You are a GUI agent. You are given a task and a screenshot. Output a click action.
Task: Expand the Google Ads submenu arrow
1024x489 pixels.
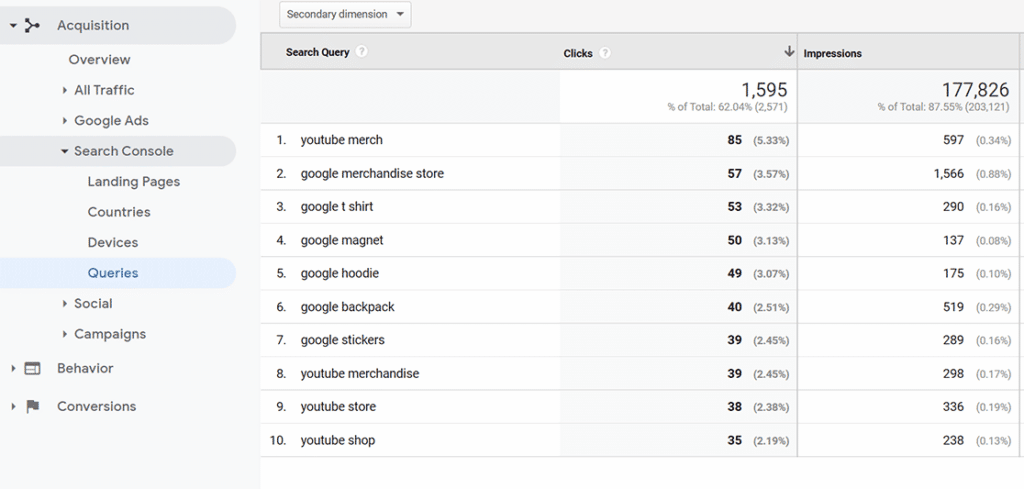(x=65, y=121)
